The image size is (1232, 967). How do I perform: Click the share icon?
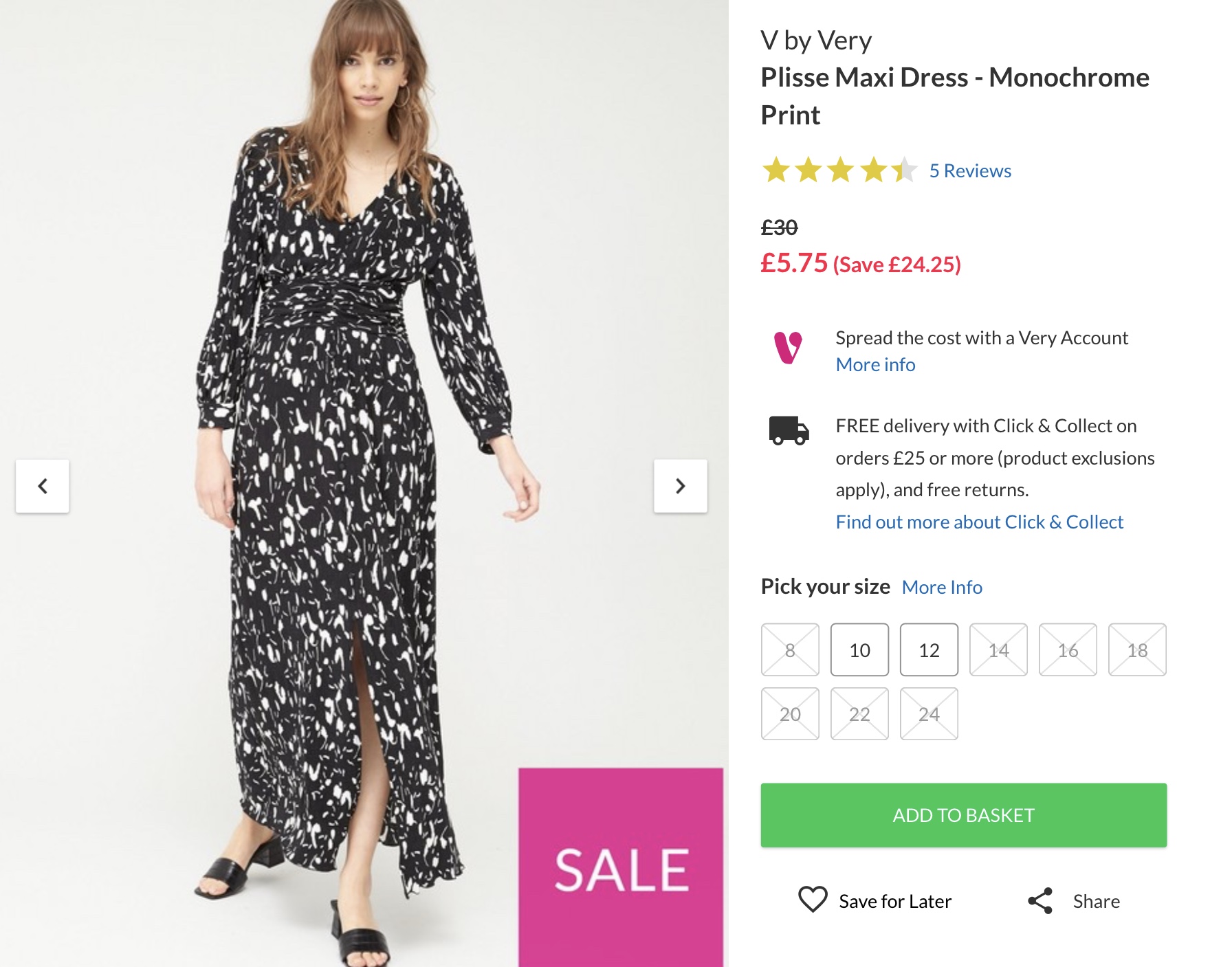coord(1040,900)
